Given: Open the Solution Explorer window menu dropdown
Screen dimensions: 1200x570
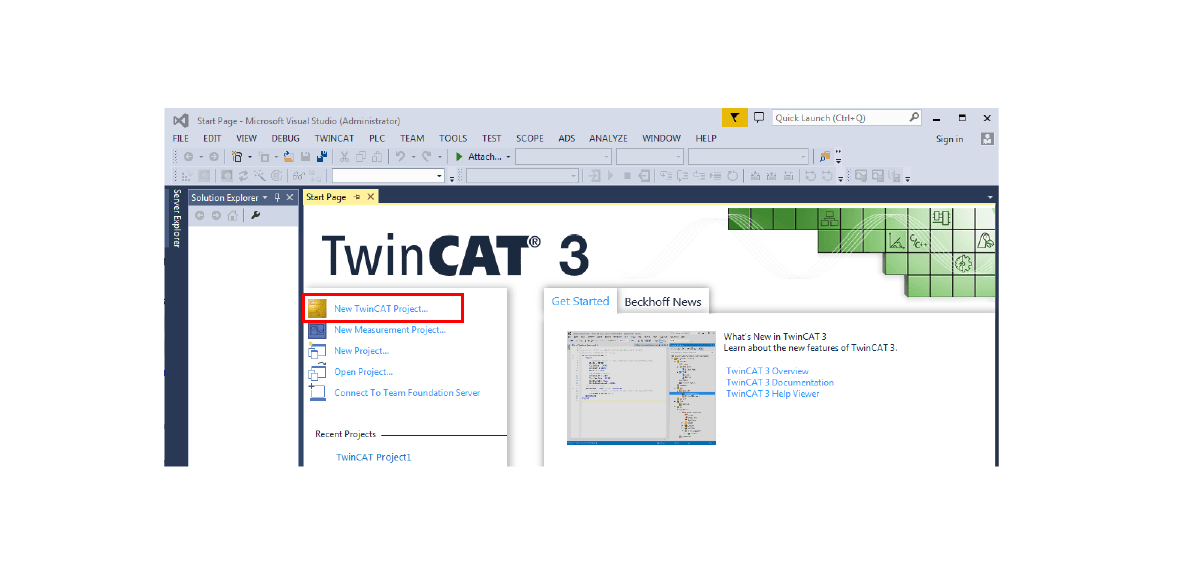Looking at the screenshot, I should (x=264, y=198).
